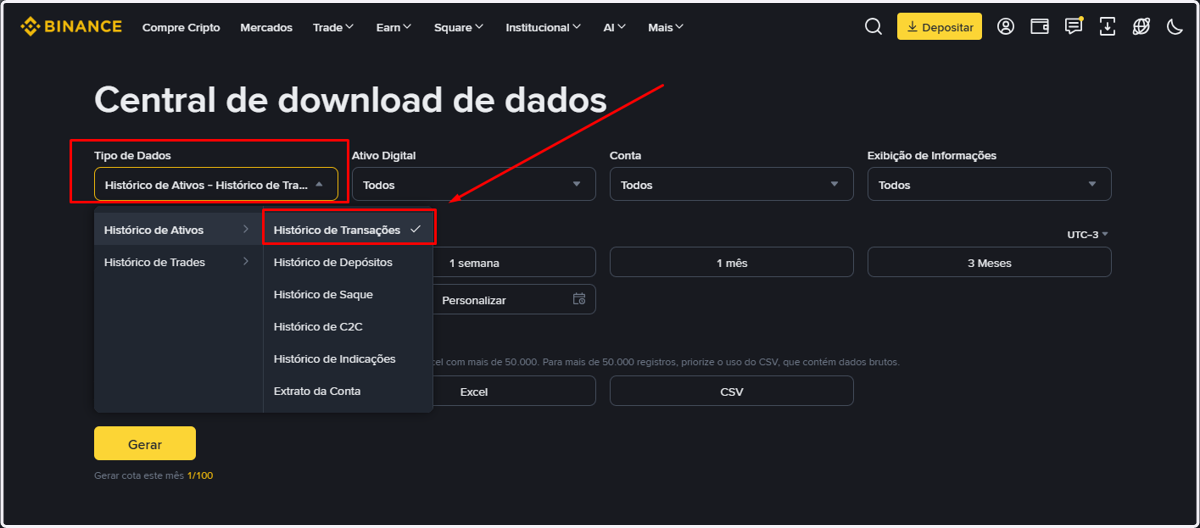
Task: Choose the Excel format button
Action: point(474,391)
